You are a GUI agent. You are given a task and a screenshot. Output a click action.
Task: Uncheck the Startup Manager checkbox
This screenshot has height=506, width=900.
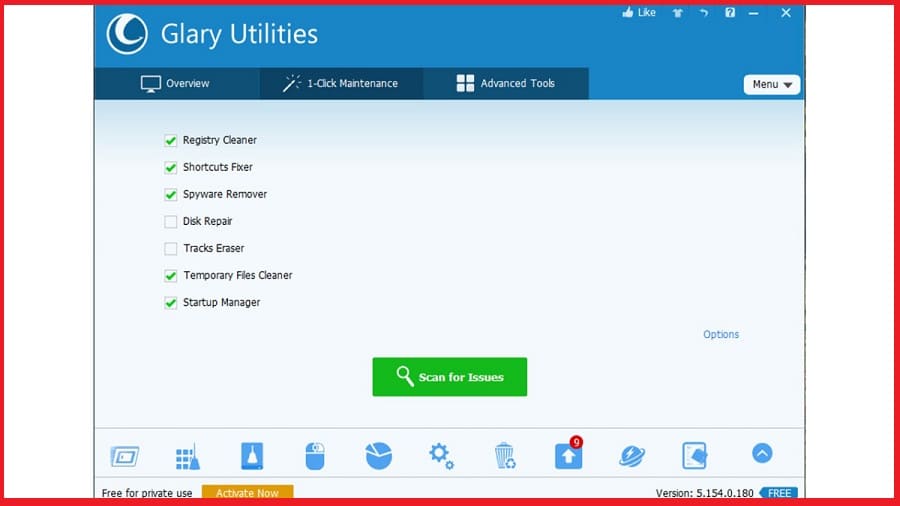point(170,302)
